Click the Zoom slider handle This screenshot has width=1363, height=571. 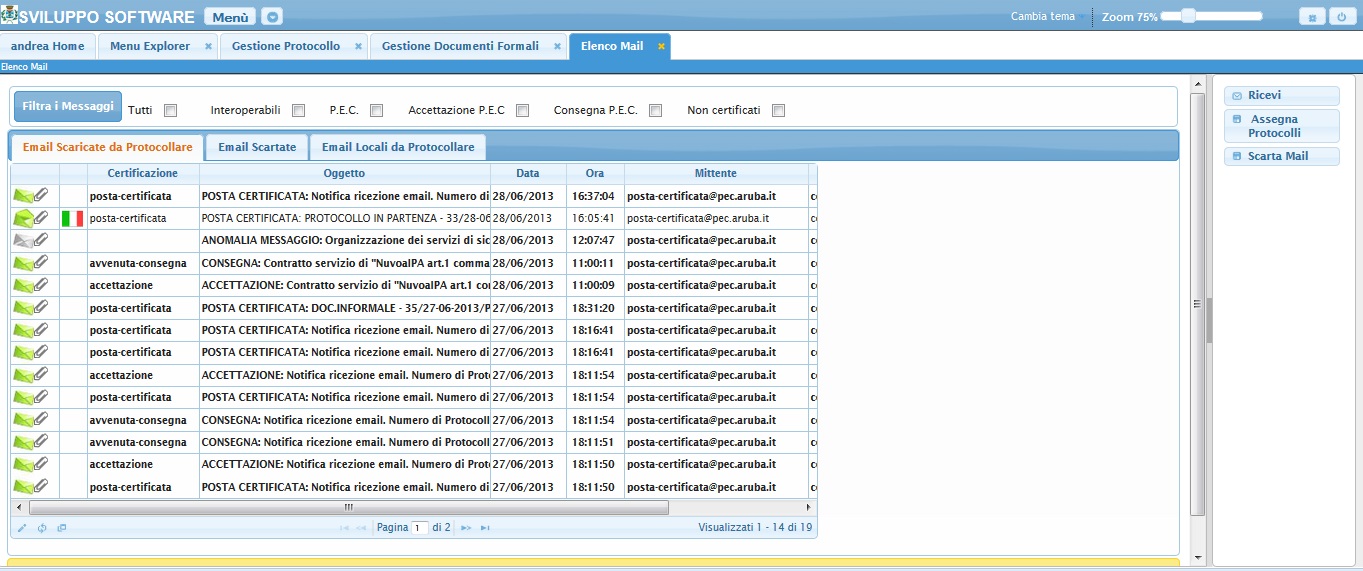tap(1188, 16)
